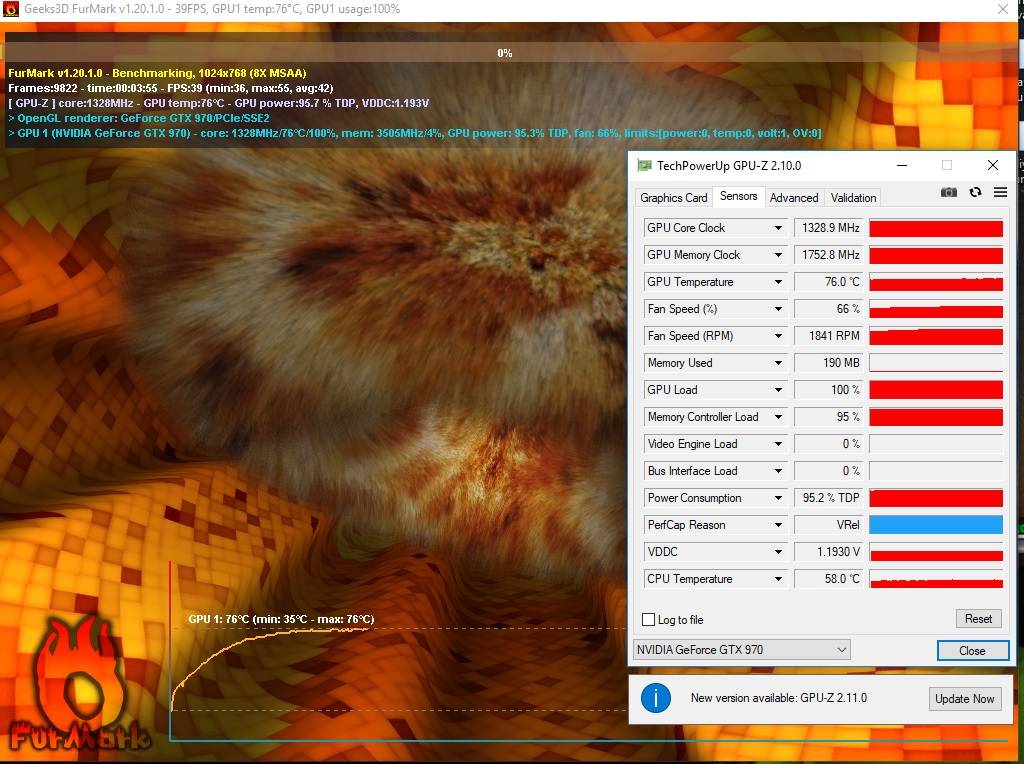Take a GPU-Z screenshot with camera icon
1024x764 pixels.
[949, 192]
